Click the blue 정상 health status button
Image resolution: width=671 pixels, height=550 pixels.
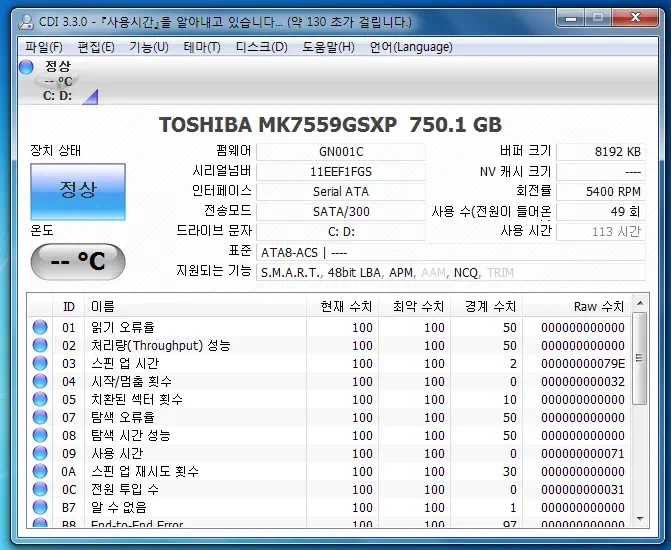(x=78, y=191)
